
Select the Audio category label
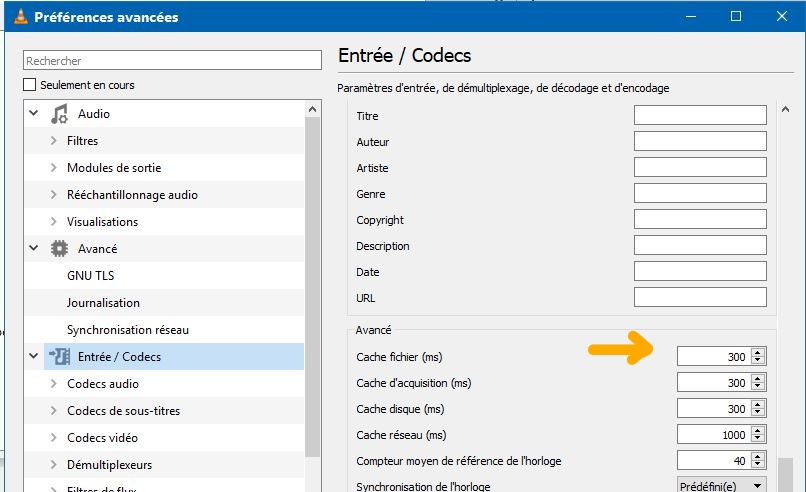click(94, 114)
